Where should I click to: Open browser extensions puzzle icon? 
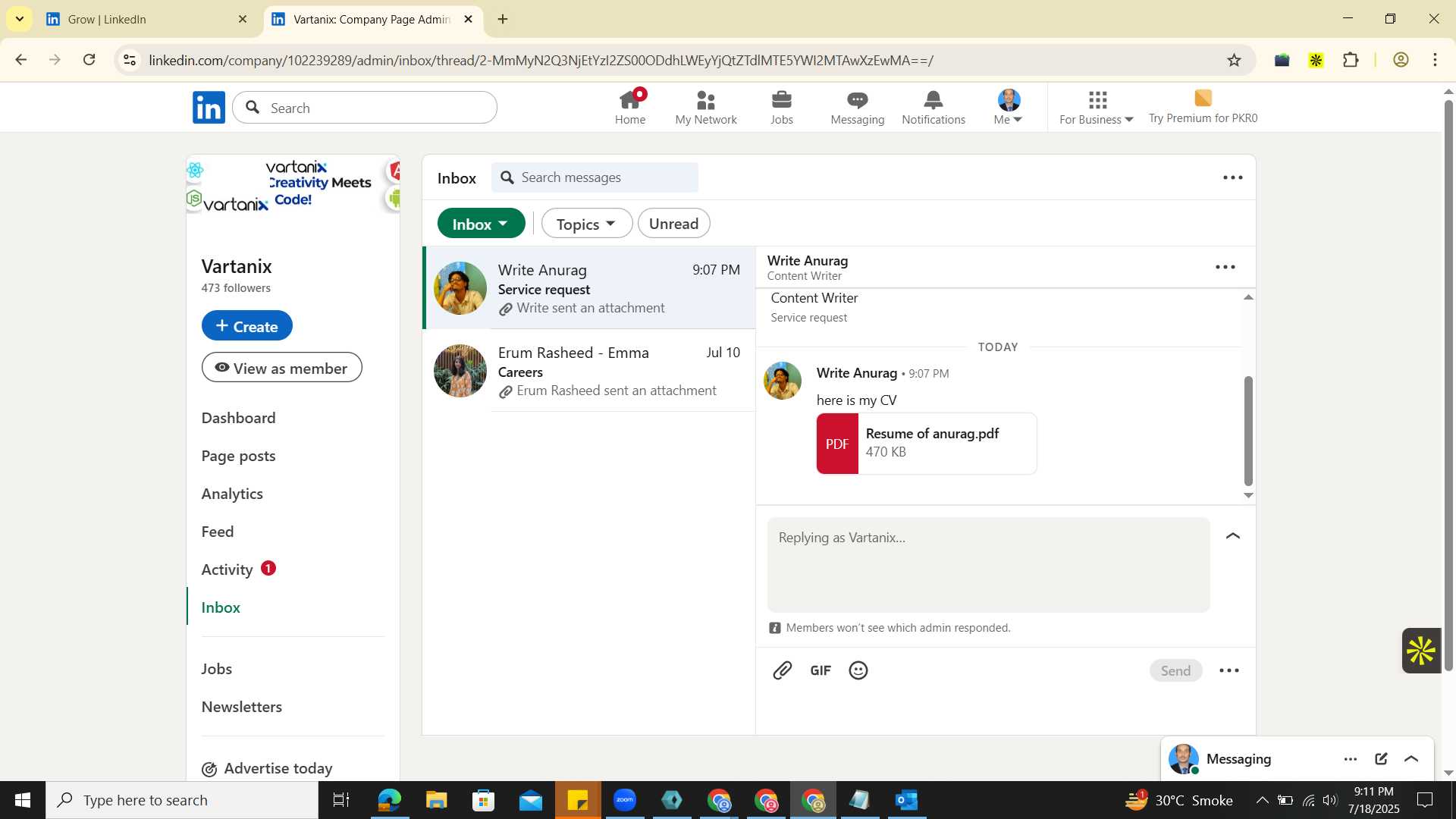[x=1351, y=60]
